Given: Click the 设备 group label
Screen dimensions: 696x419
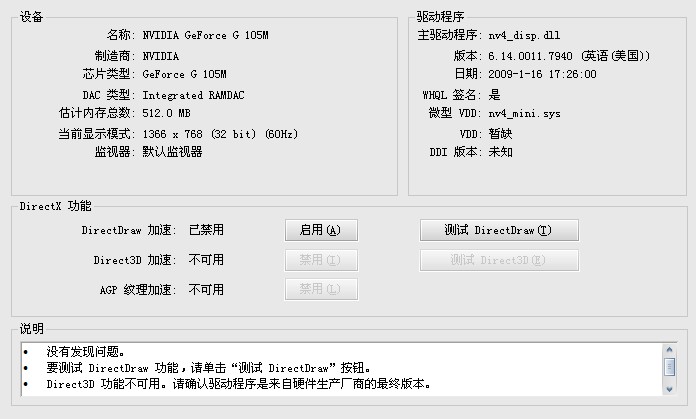Looking at the screenshot, I should click(x=31, y=17).
